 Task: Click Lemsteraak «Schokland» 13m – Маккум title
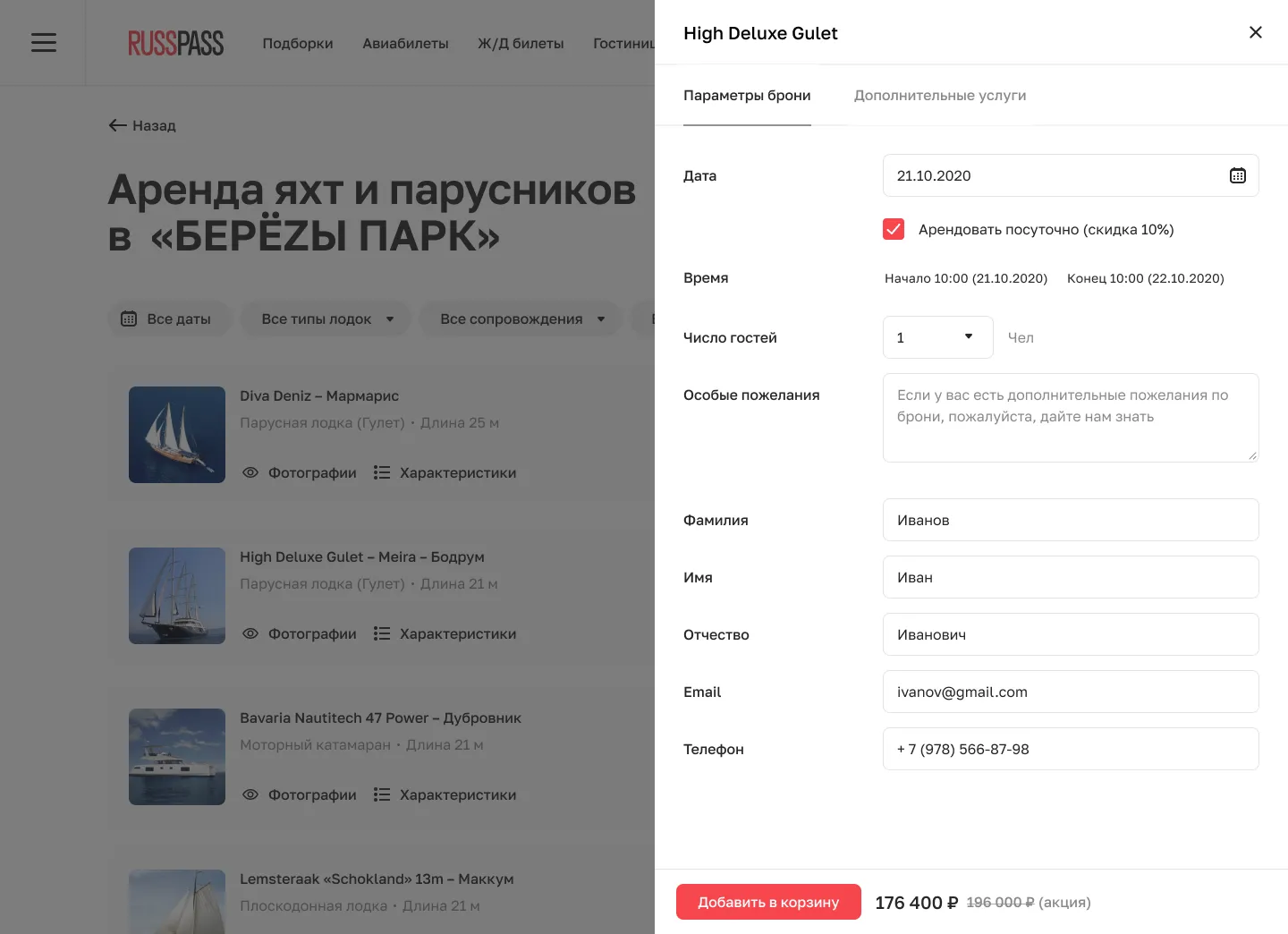377,879
